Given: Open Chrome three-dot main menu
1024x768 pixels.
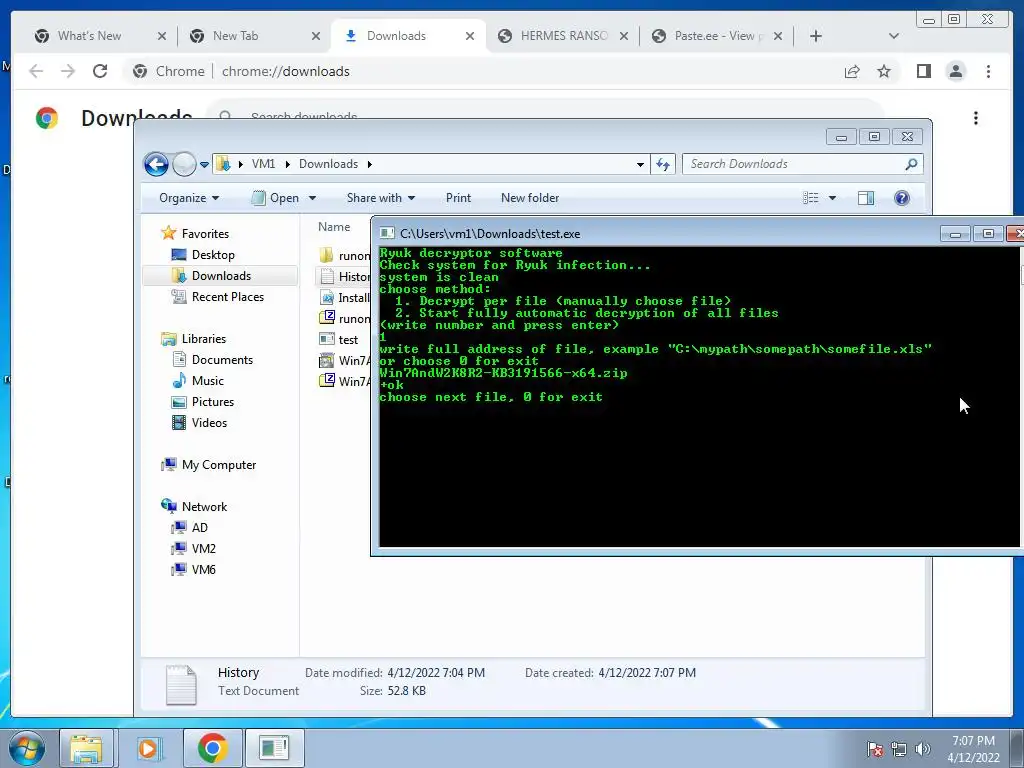Looking at the screenshot, I should 988,71.
